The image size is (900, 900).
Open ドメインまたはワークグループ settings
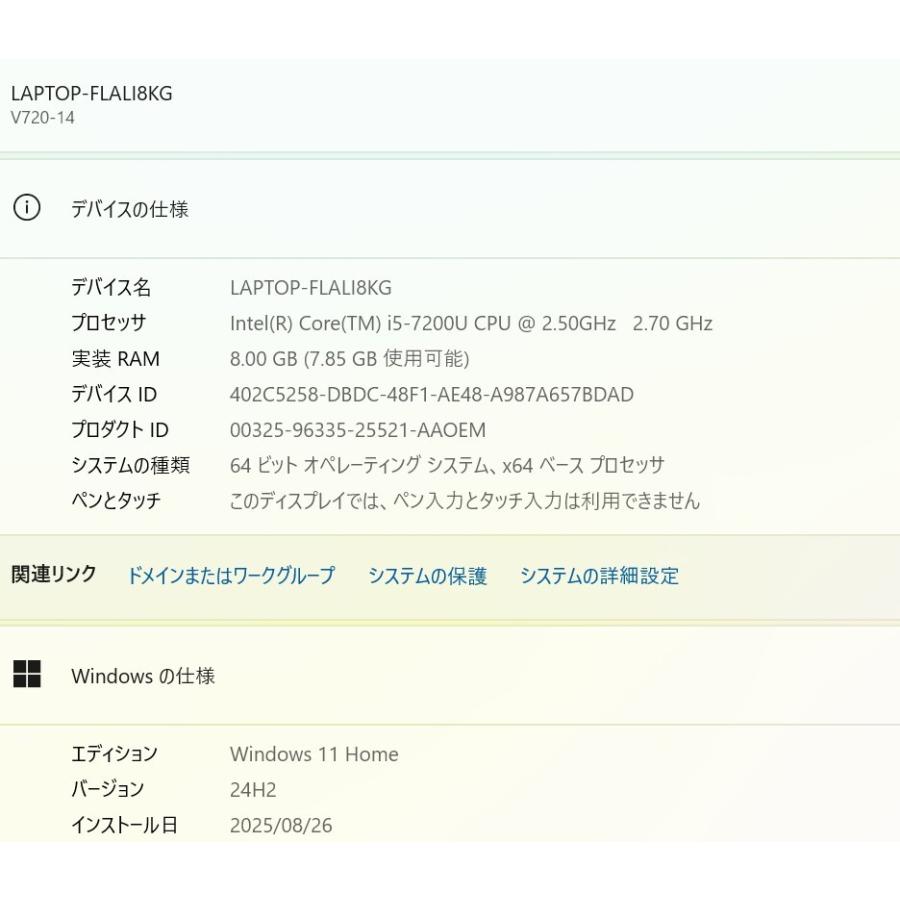pyautogui.click(x=230, y=575)
